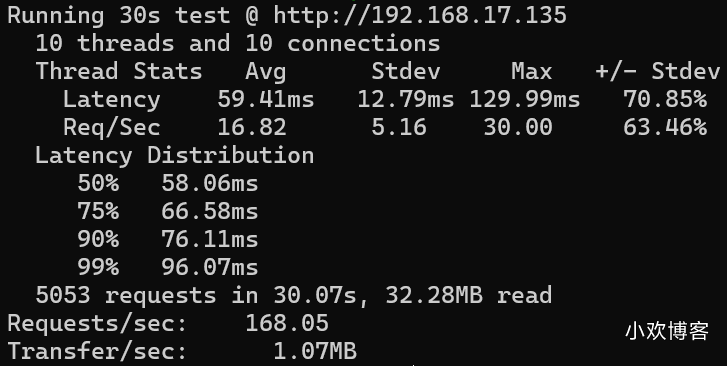Click the Transfer/sec value 1.07MB
727x366 pixels.
pyautogui.click(x=315, y=351)
